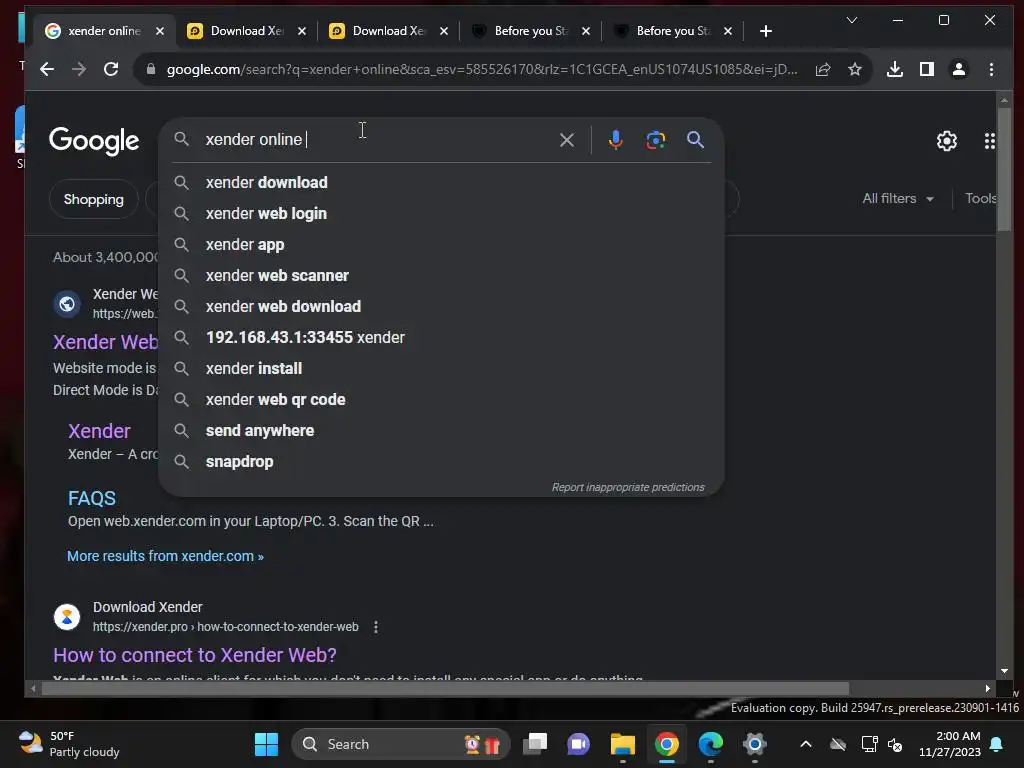Click the vertical scrollbar down arrow
The width and height of the screenshot is (1024, 768).
1004,671
